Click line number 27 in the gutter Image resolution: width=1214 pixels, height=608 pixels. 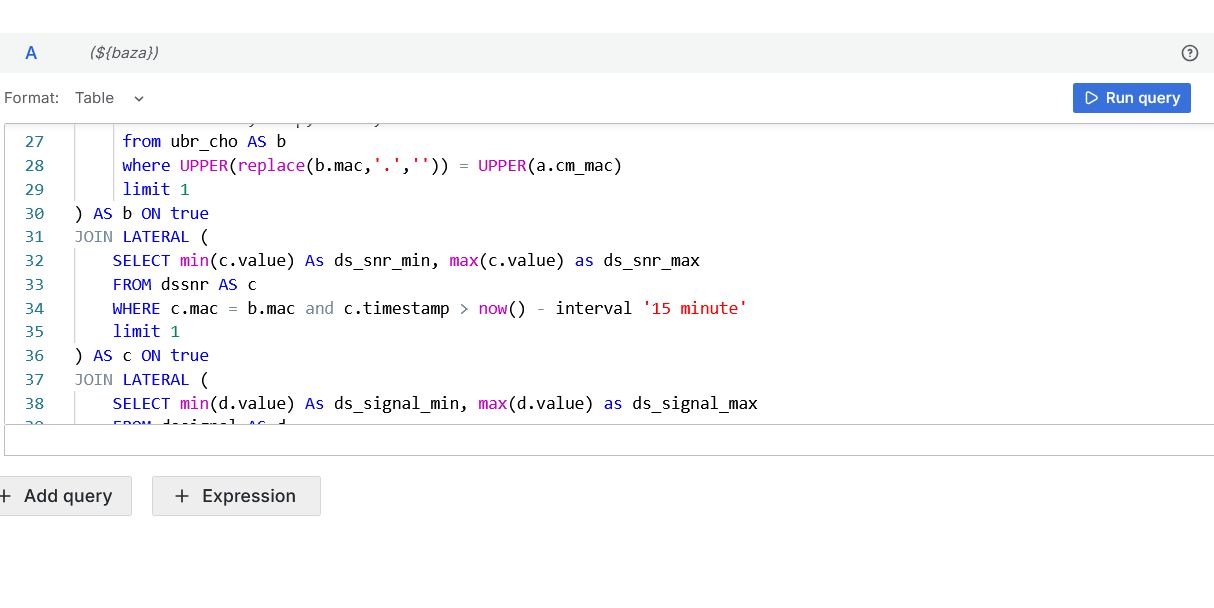pyautogui.click(x=33, y=142)
